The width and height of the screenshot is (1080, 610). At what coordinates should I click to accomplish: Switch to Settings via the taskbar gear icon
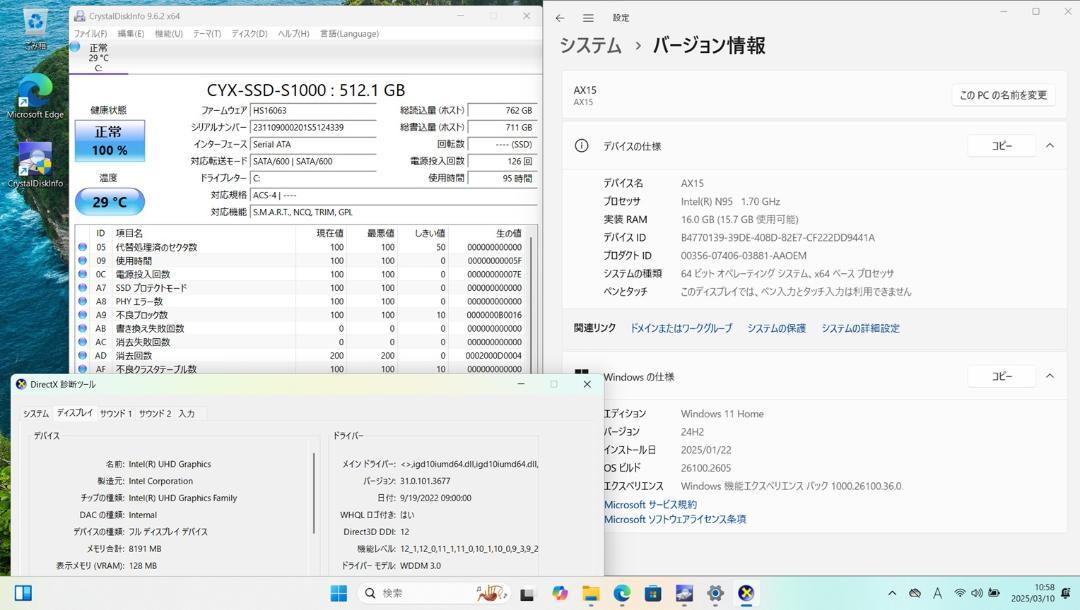pos(715,593)
